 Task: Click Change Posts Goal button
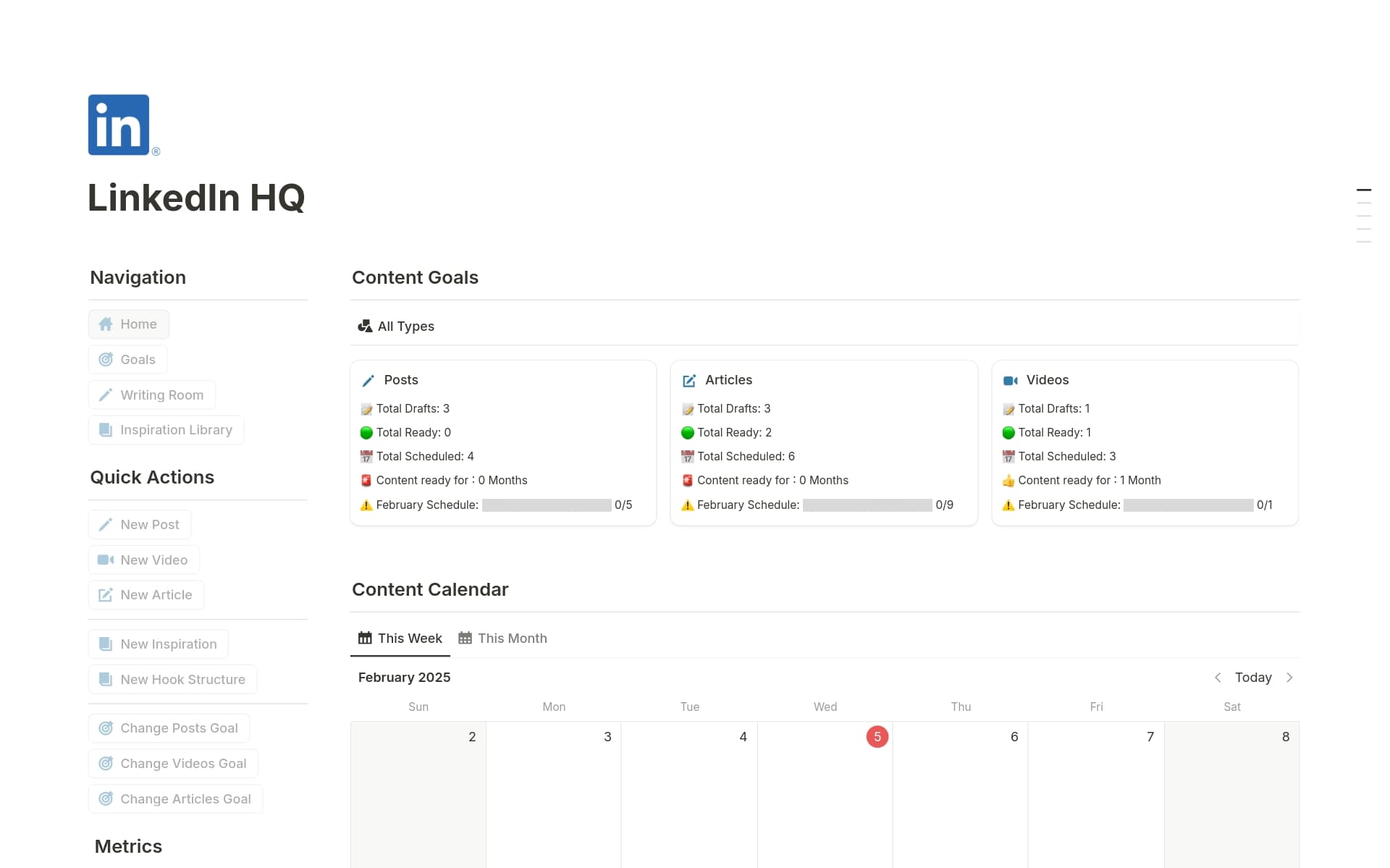click(169, 728)
